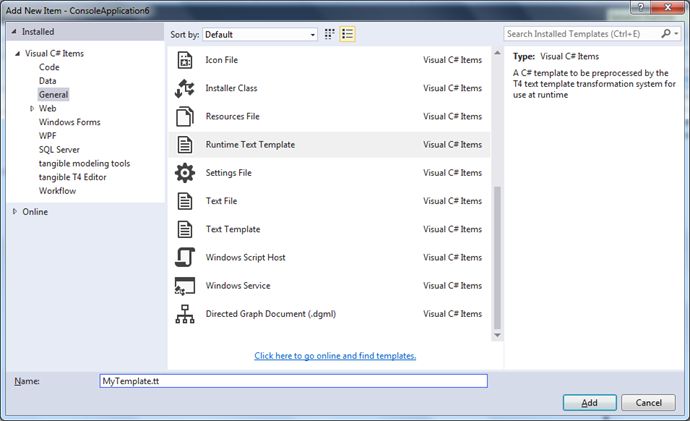Screen dimensions: 690x421
Task: Expand the Web node arrow
Action: coord(32,108)
